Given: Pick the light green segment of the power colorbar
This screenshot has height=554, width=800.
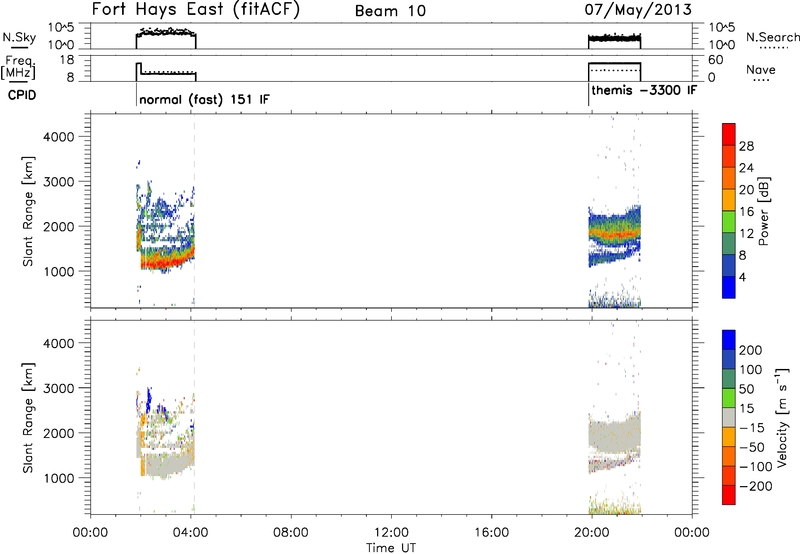Looking at the screenshot, I should coord(729,222).
